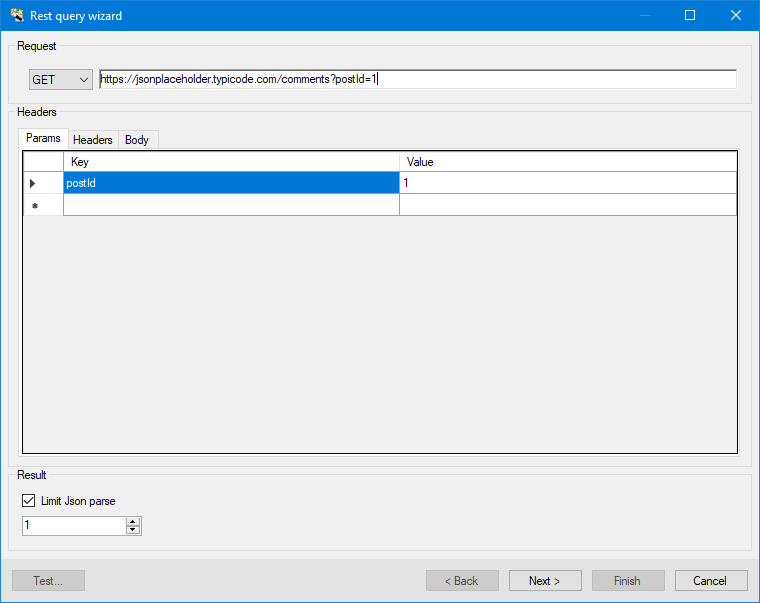This screenshot has height=603, width=760.
Task: Select the postId key cell
Action: pyautogui.click(x=231, y=183)
